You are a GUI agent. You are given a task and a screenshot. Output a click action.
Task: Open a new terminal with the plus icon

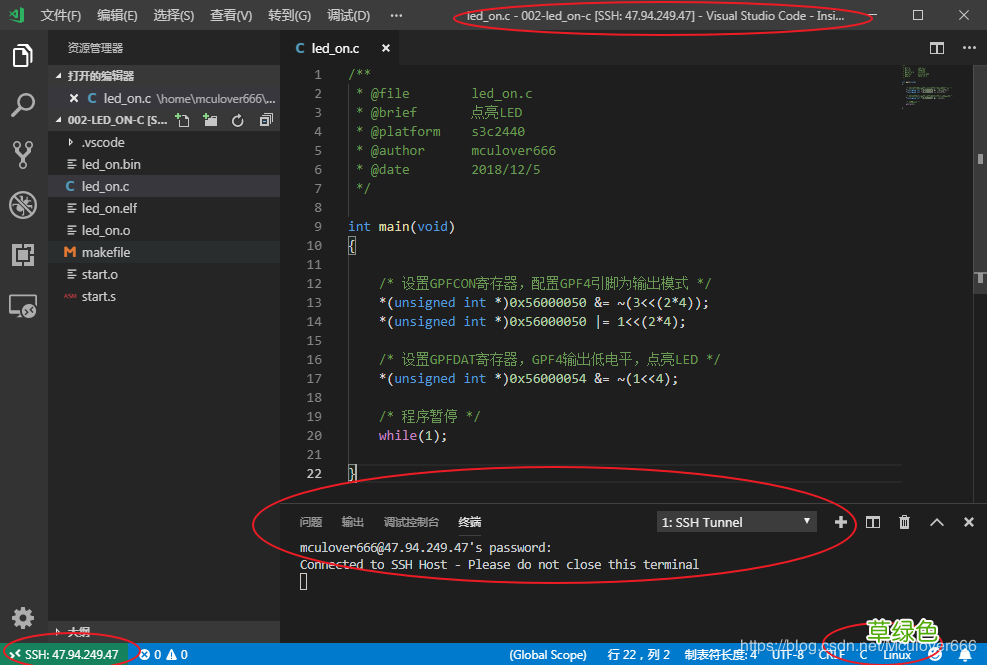pyautogui.click(x=841, y=521)
